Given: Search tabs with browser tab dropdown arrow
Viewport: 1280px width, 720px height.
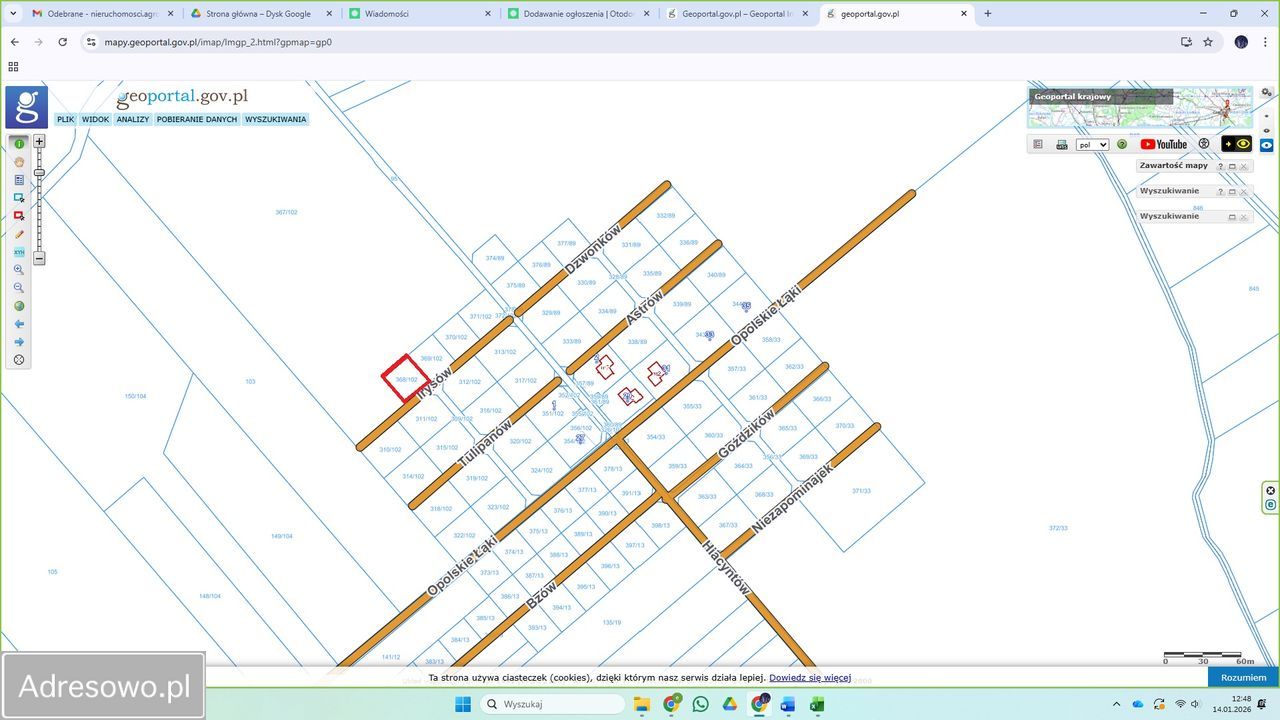Looking at the screenshot, I should click(x=13, y=14).
